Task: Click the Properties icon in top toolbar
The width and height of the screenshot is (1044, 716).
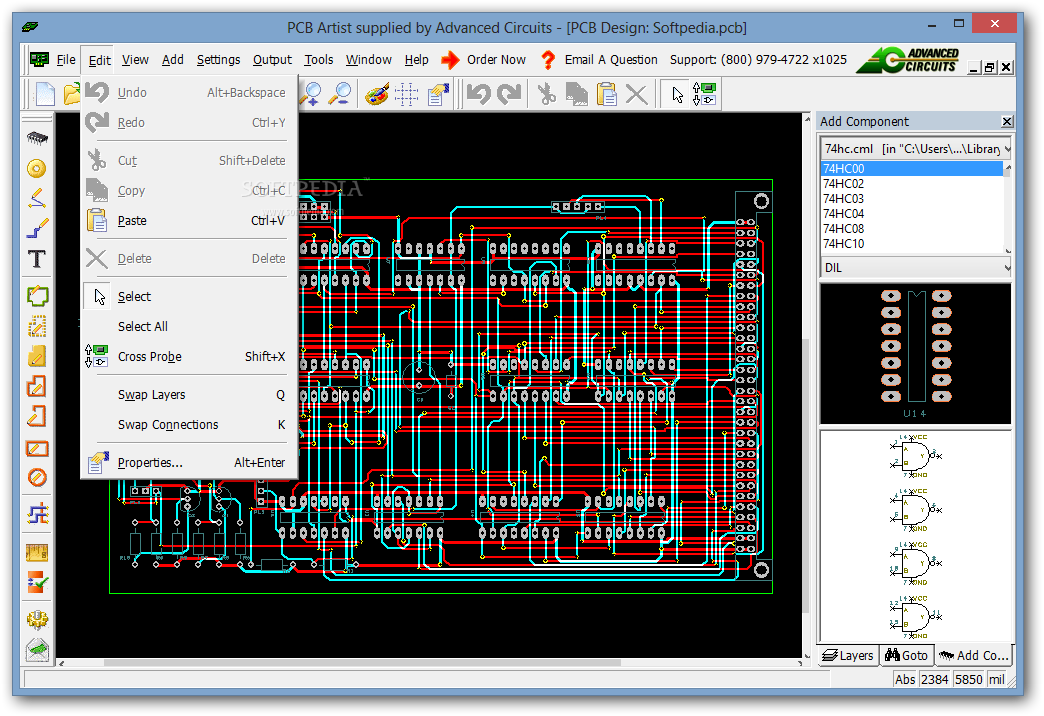Action: click(x=437, y=94)
